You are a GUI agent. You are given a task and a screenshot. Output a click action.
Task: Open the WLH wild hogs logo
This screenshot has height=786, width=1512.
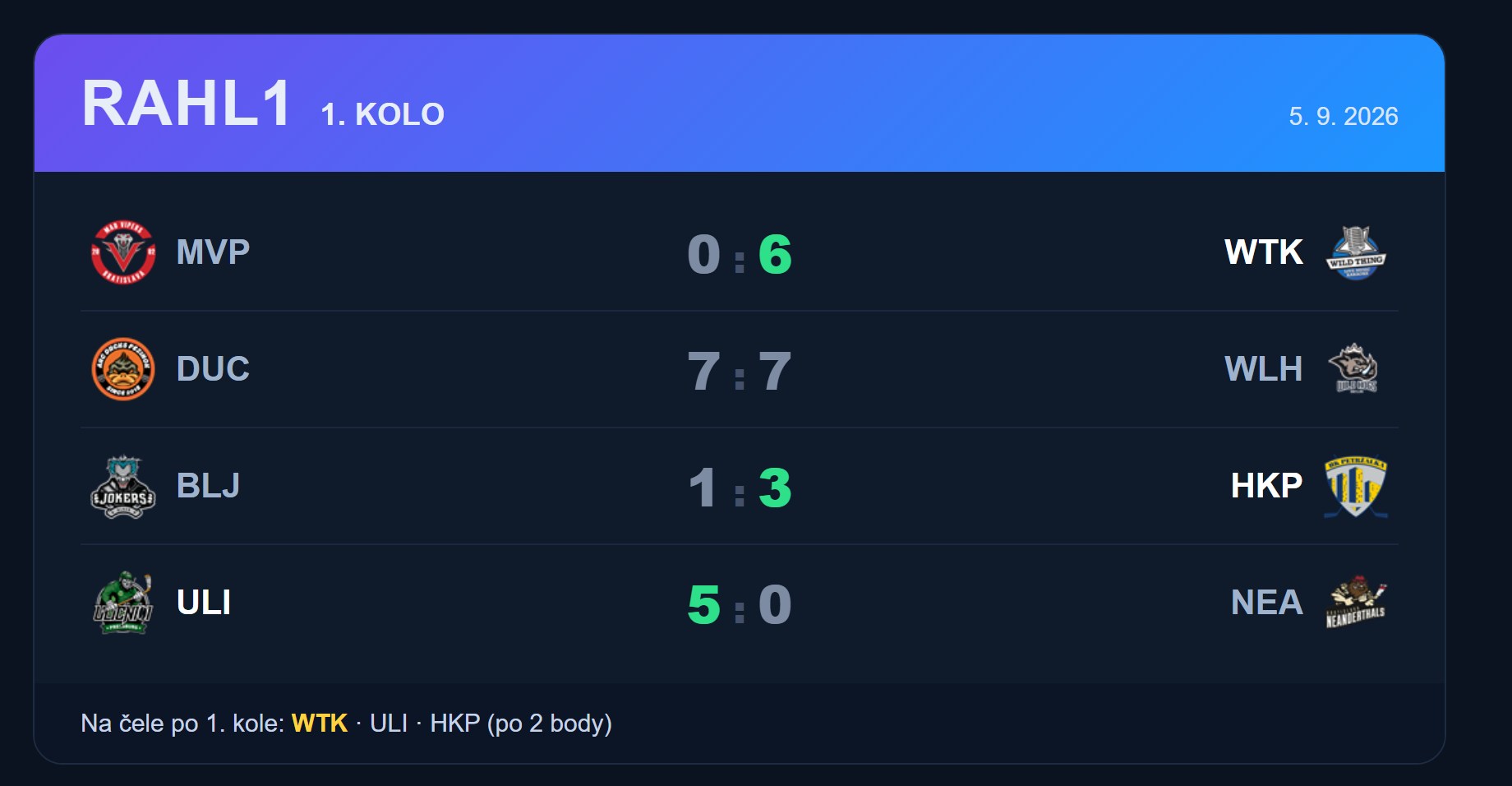[1356, 369]
